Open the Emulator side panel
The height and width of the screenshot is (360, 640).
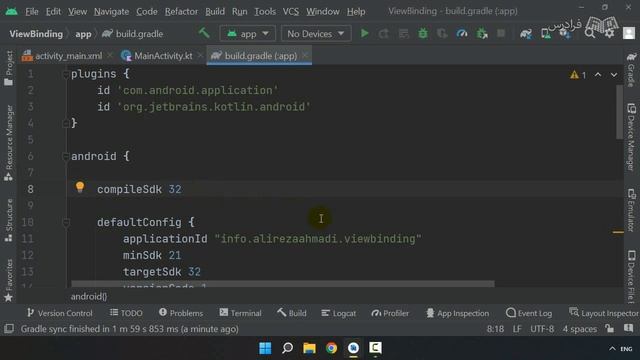(631, 210)
